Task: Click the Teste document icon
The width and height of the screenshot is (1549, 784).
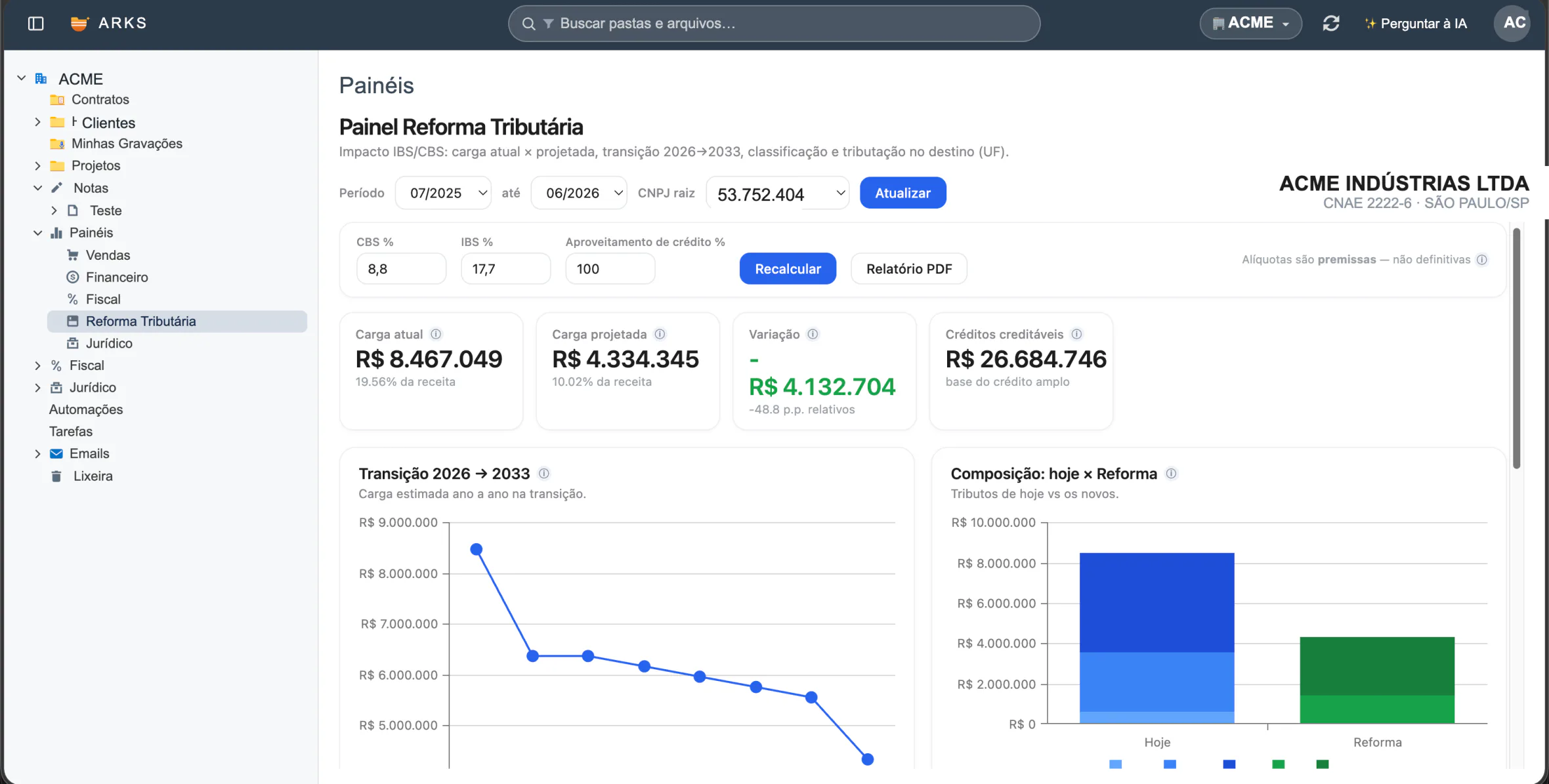Action: (73, 211)
